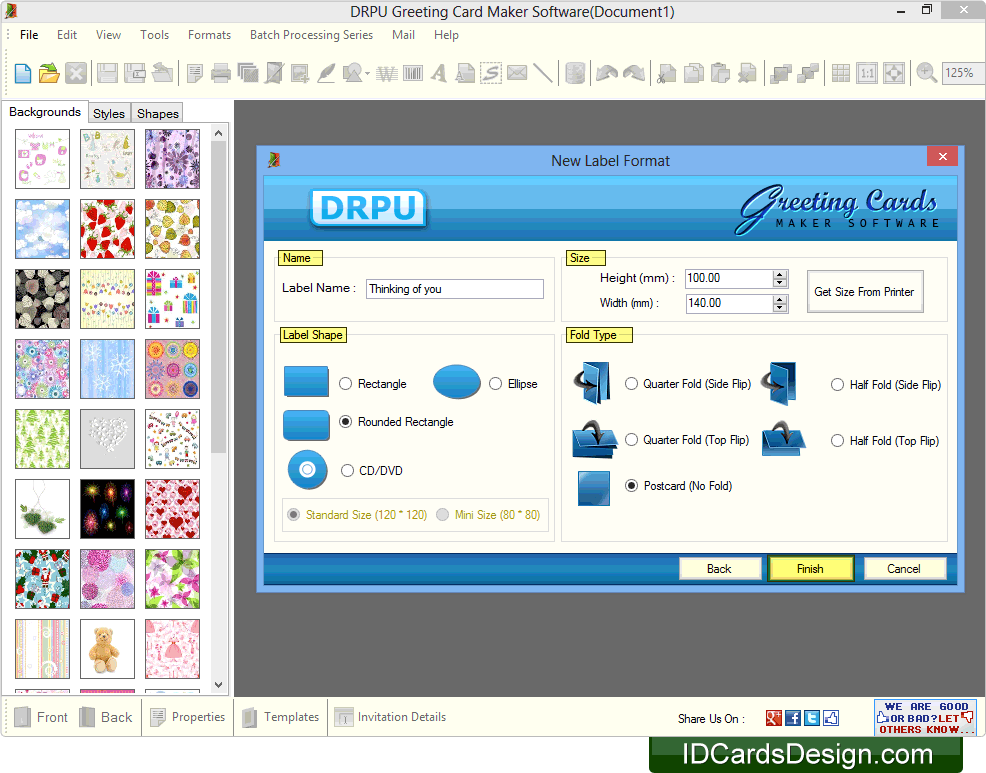Decrease Width (mm) using the stepper

779,308
